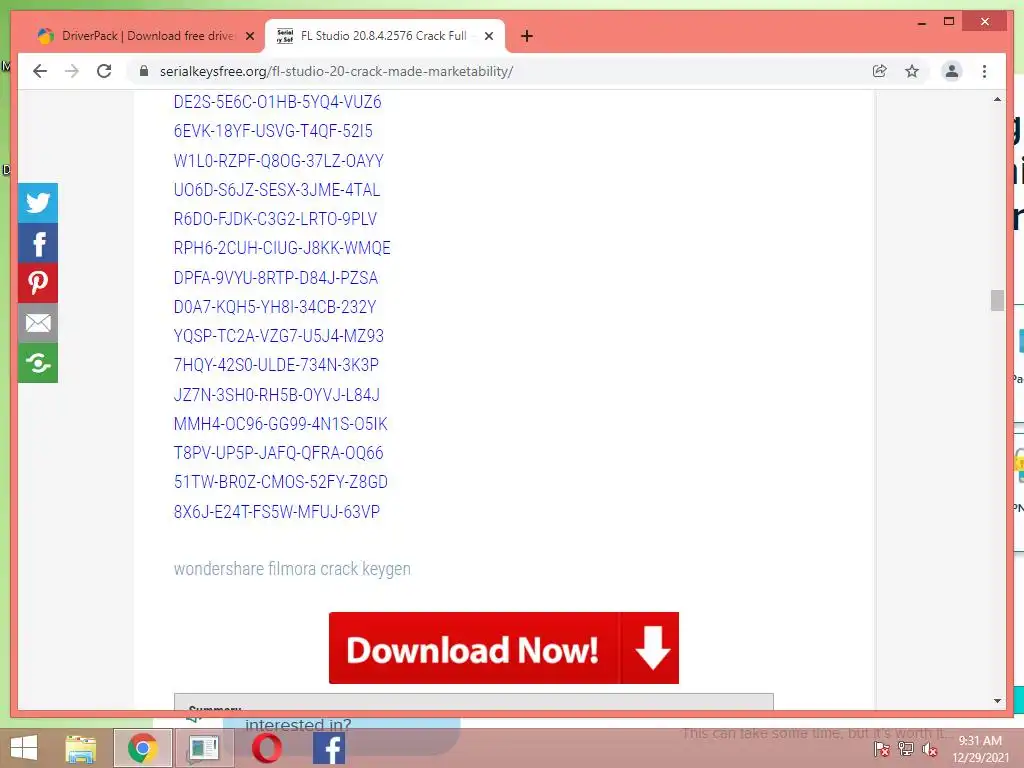
Task: Share page on Twitter
Action: pyautogui.click(x=38, y=203)
